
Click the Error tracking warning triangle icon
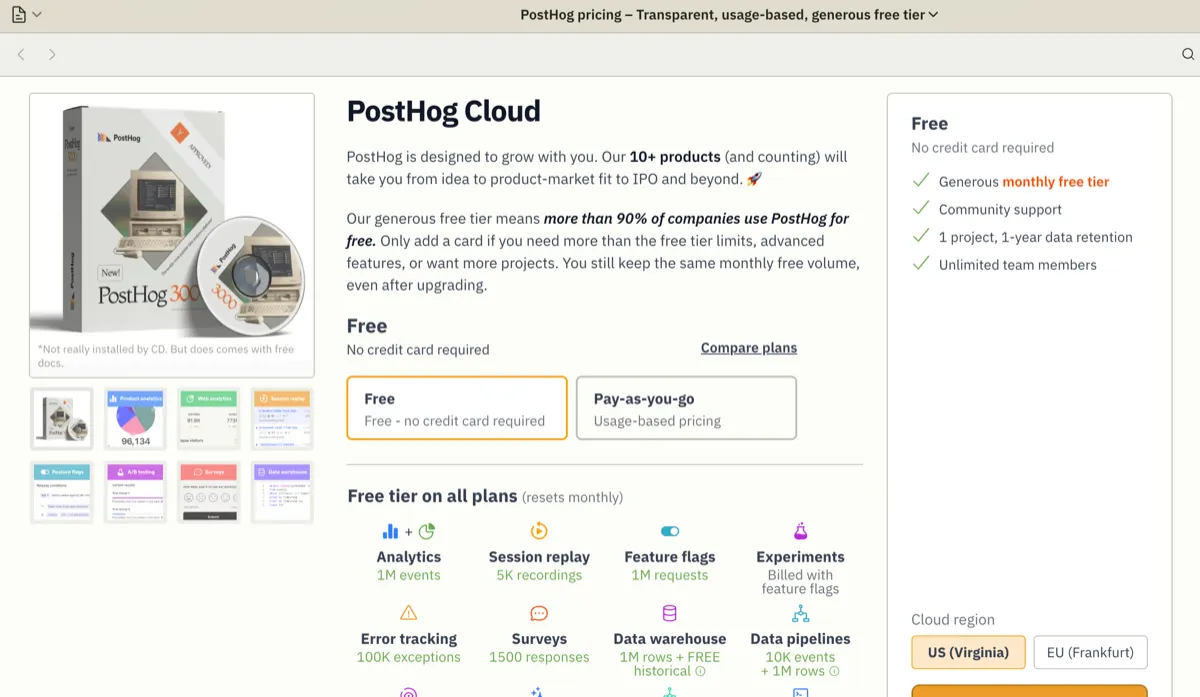(x=408, y=613)
